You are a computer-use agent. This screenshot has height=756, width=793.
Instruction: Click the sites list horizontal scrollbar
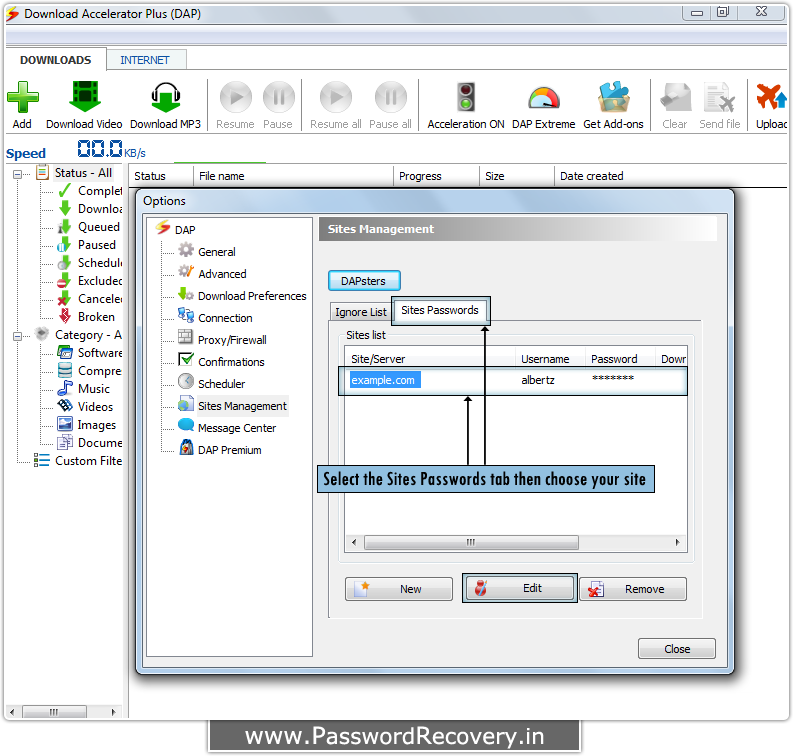pos(471,543)
